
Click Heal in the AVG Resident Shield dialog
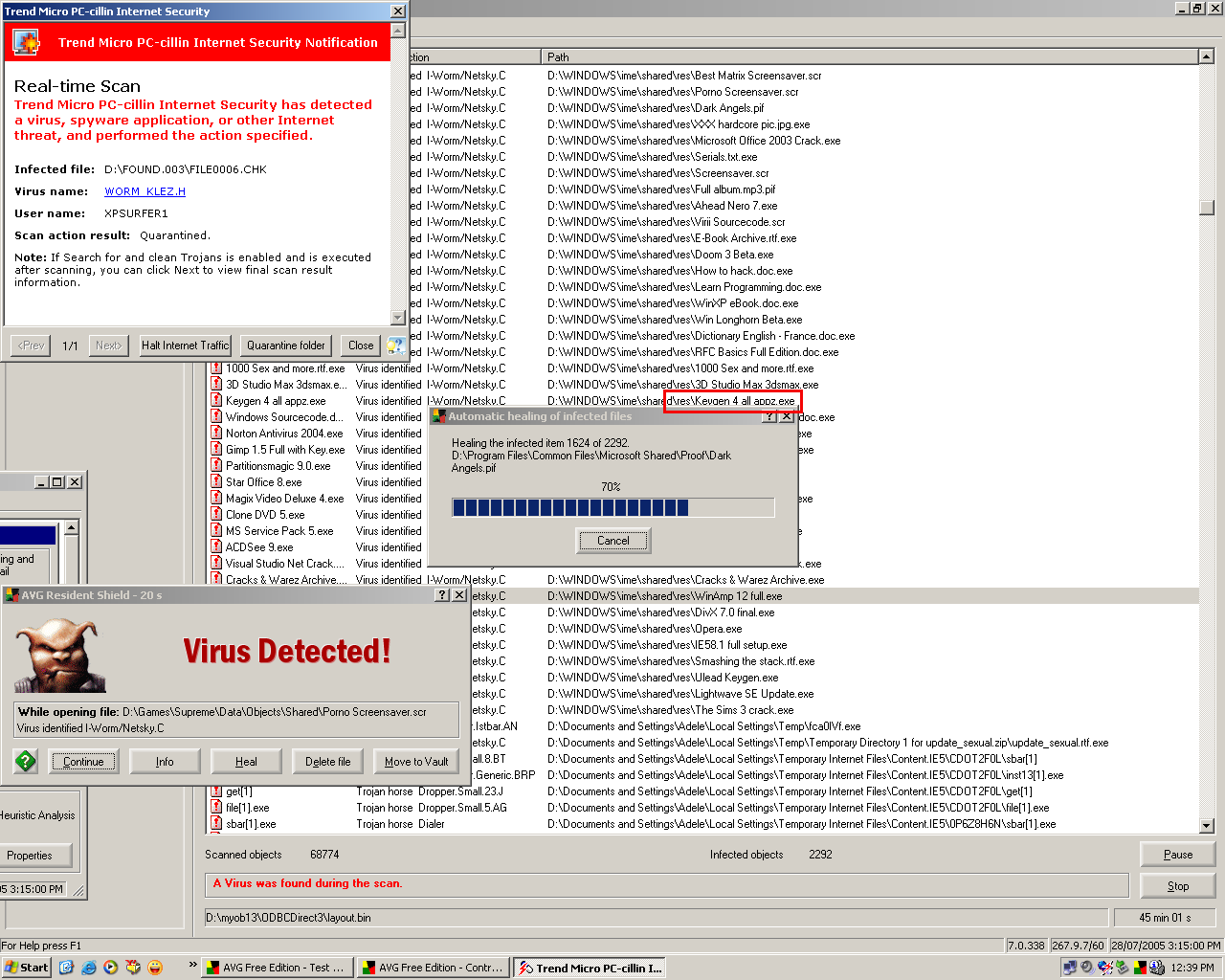(x=246, y=762)
